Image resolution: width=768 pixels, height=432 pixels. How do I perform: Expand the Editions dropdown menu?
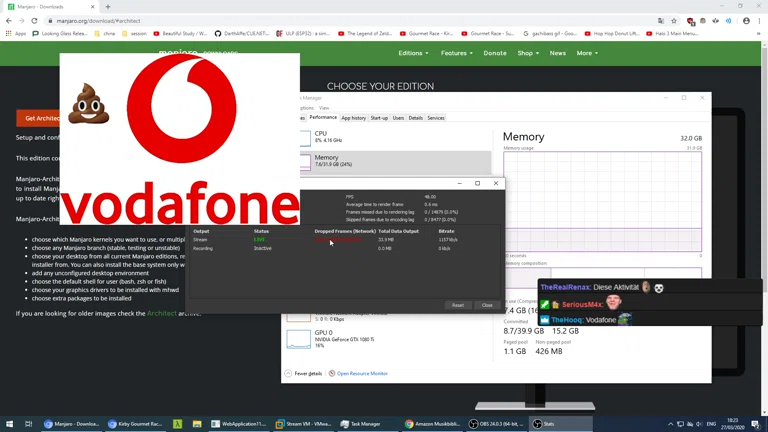coord(413,53)
